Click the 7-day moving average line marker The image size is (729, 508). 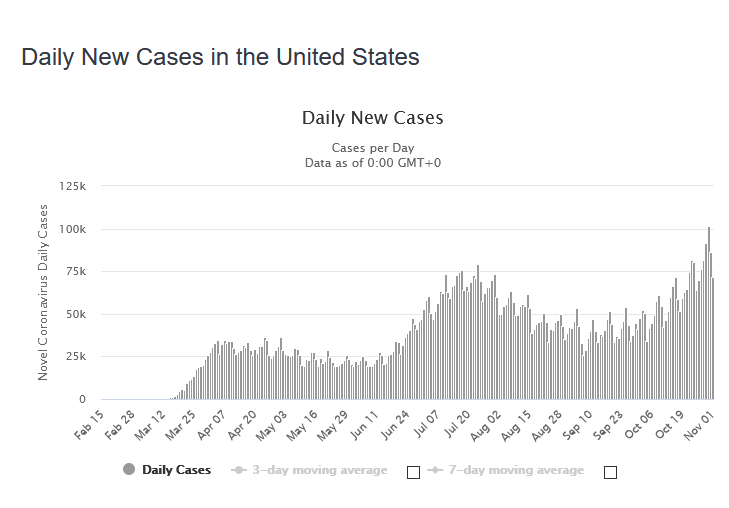[x=436, y=470]
